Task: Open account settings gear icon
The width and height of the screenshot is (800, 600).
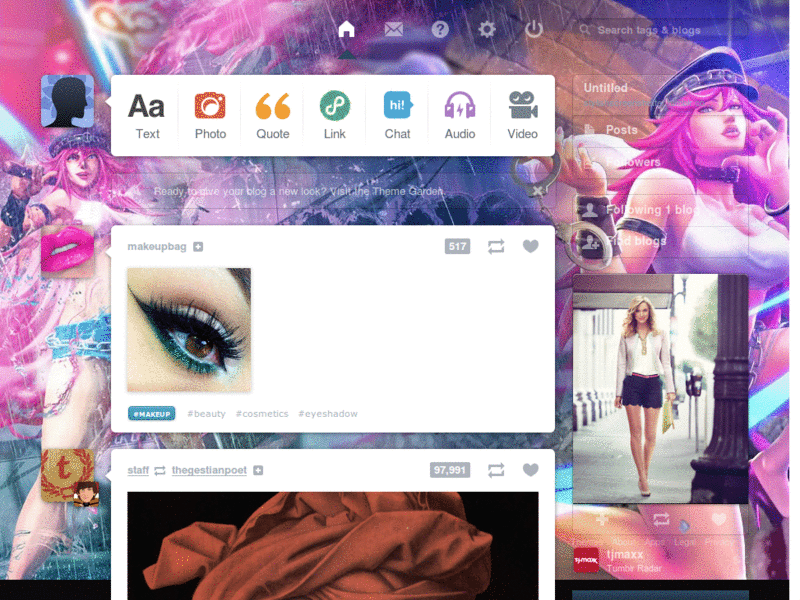Action: click(487, 30)
